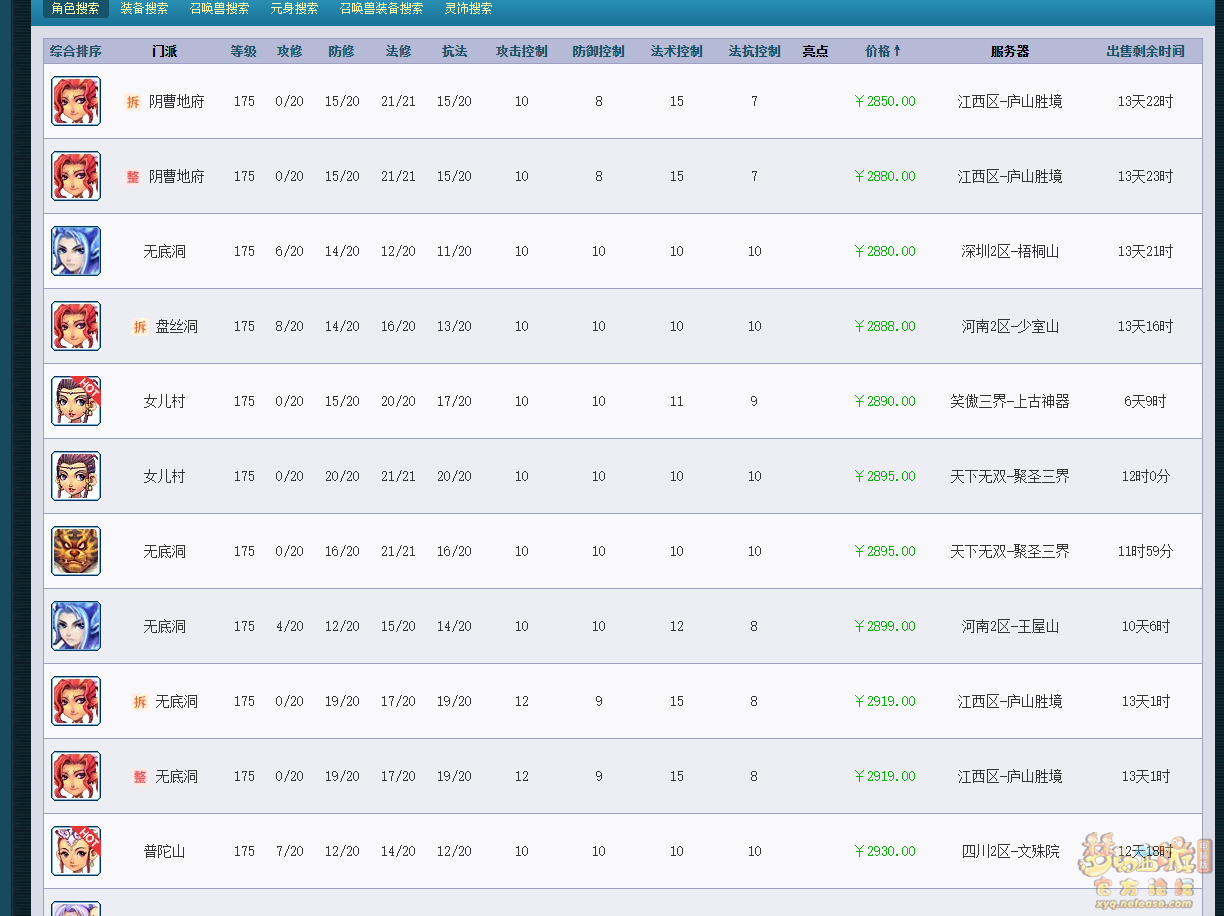Click avatar of 拆 无底洞 listing at ¥2919.00
The image size is (1224, 916).
click(x=76, y=701)
